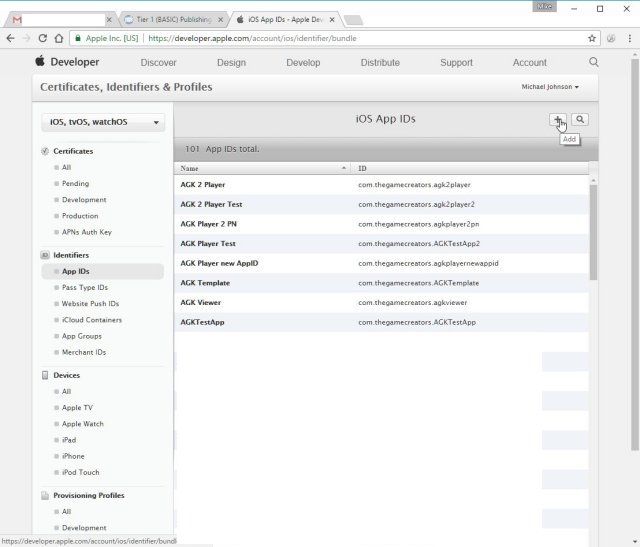Screen dimensions: 640x547
Task: Open Distribute in Developer navigation
Action: (380, 63)
